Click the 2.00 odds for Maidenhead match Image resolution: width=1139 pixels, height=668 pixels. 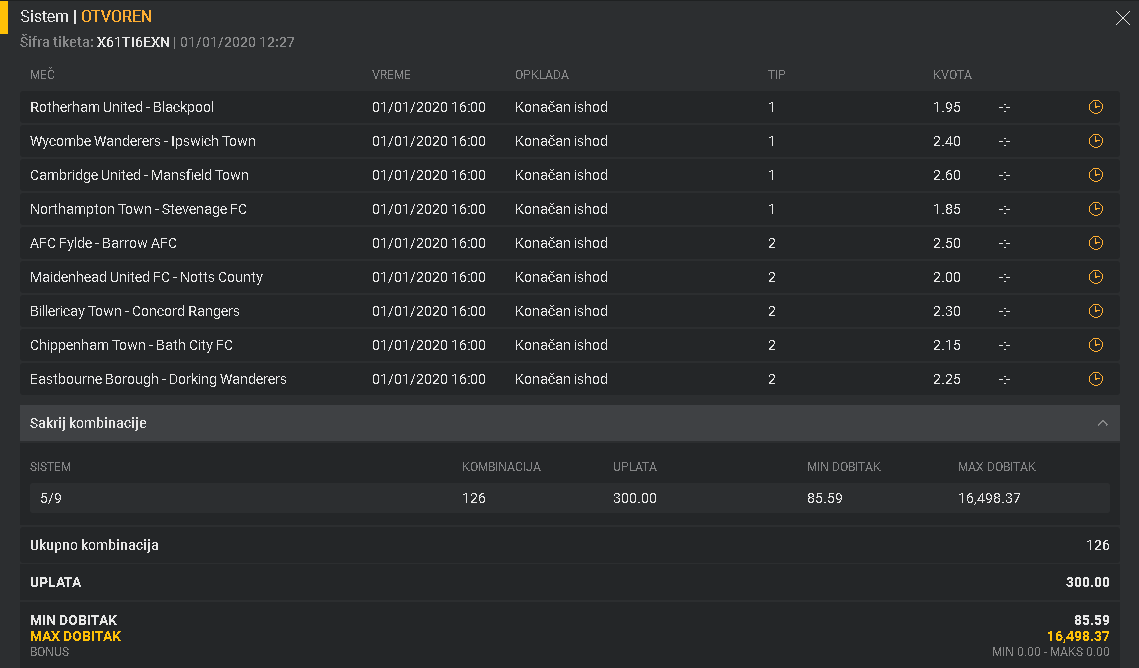(x=947, y=277)
